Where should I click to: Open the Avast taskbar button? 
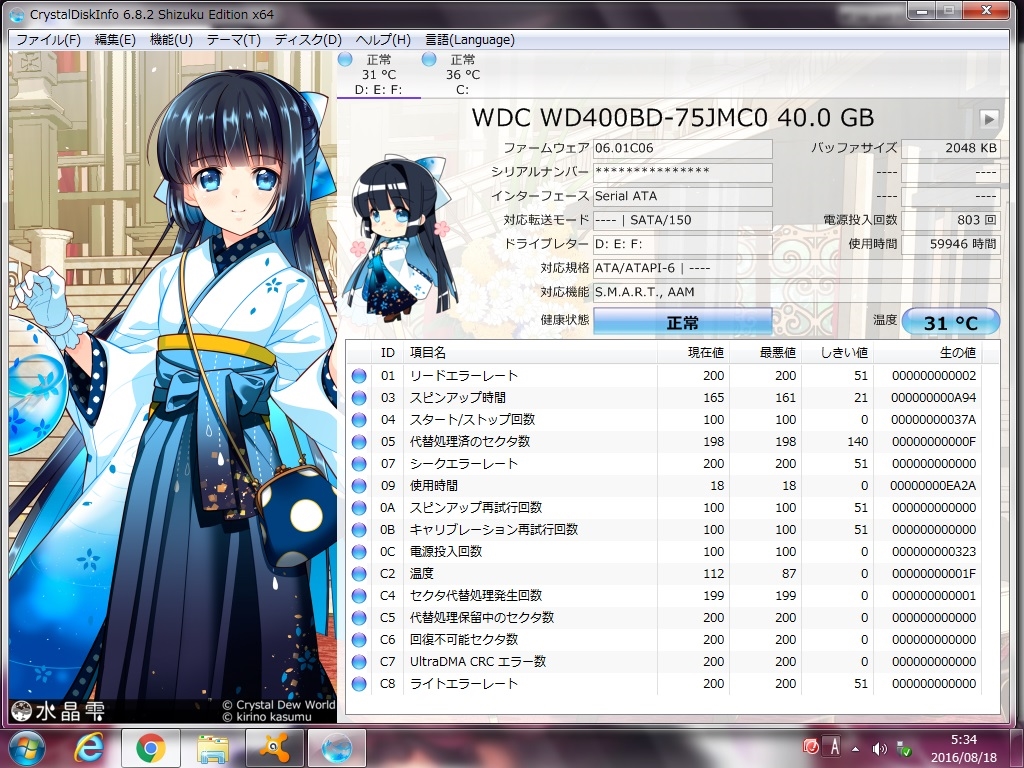(274, 748)
